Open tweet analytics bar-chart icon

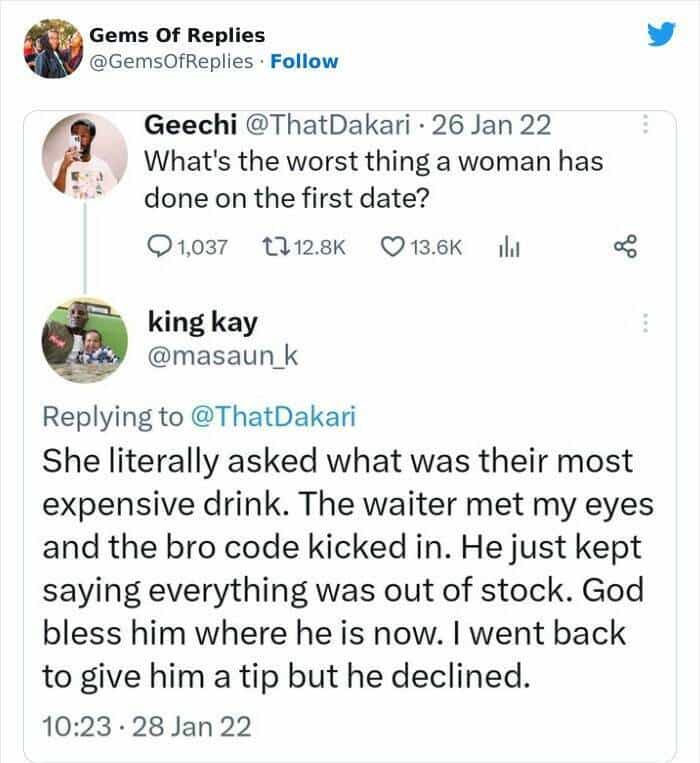pos(506,246)
